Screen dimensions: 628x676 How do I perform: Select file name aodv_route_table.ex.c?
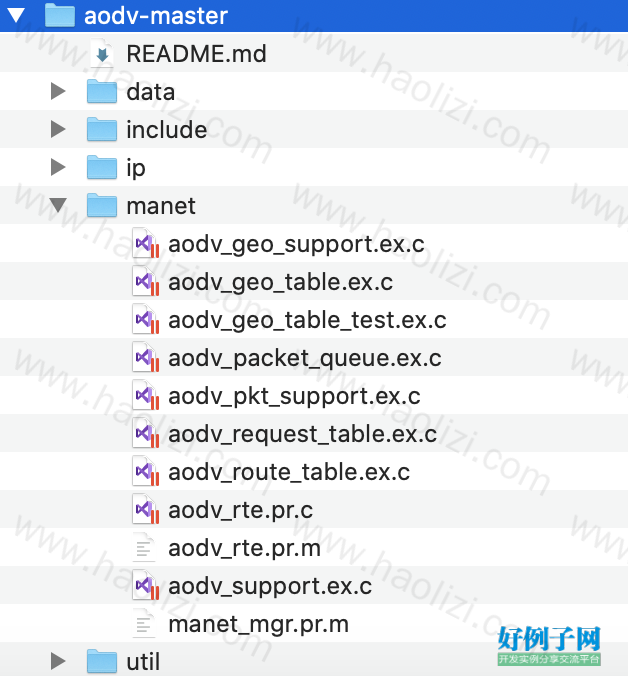(x=289, y=473)
